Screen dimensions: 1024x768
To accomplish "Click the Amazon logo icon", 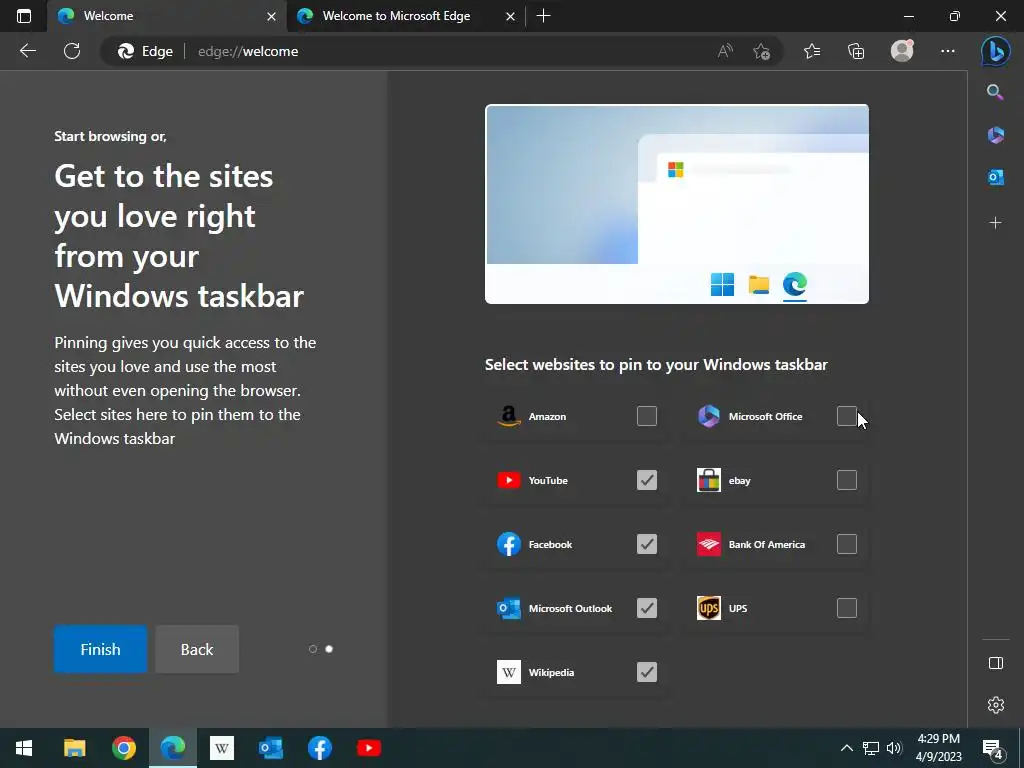I will [509, 416].
